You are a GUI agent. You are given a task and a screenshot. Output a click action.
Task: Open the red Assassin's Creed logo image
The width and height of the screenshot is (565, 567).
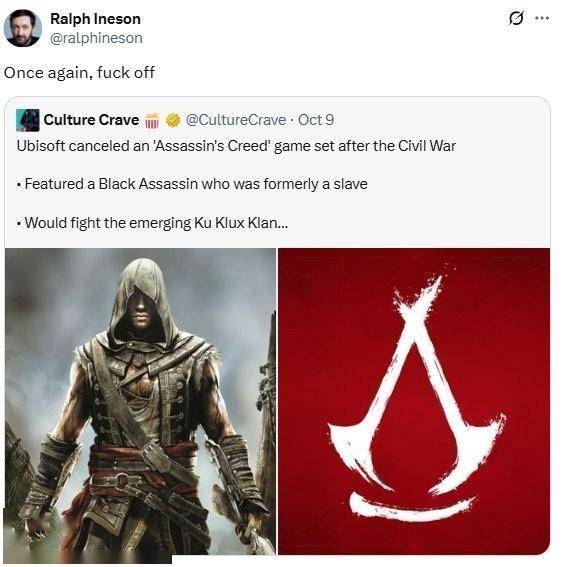[x=414, y=401]
